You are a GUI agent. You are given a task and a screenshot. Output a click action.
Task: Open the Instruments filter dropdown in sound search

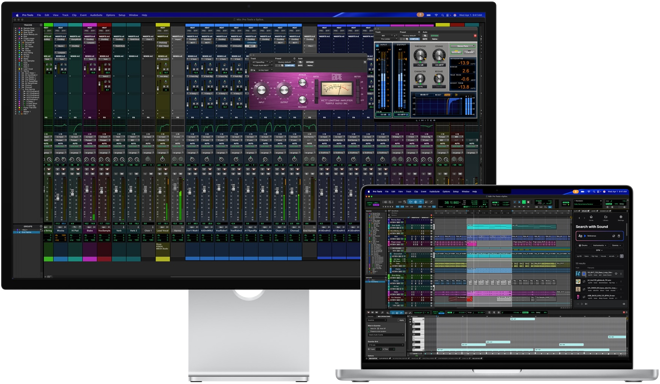pos(599,245)
